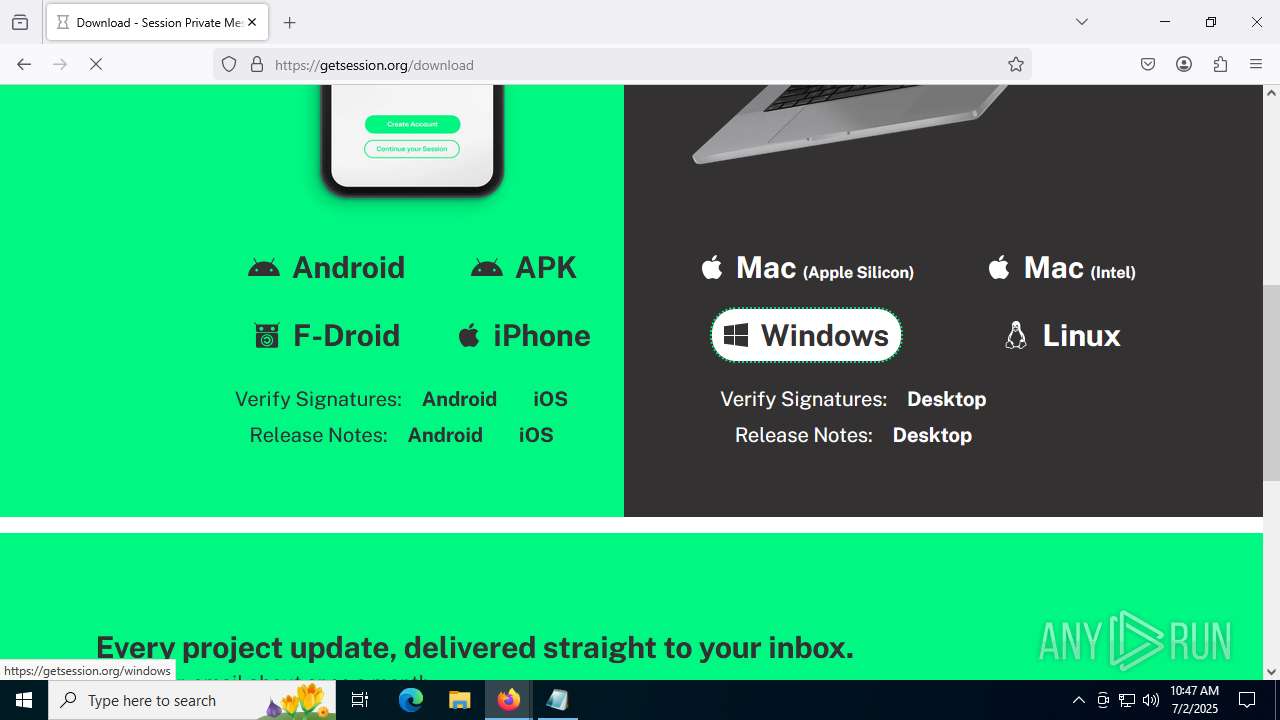The width and height of the screenshot is (1280, 720).
Task: Verify Signatures for Android
Action: pyautogui.click(x=459, y=399)
